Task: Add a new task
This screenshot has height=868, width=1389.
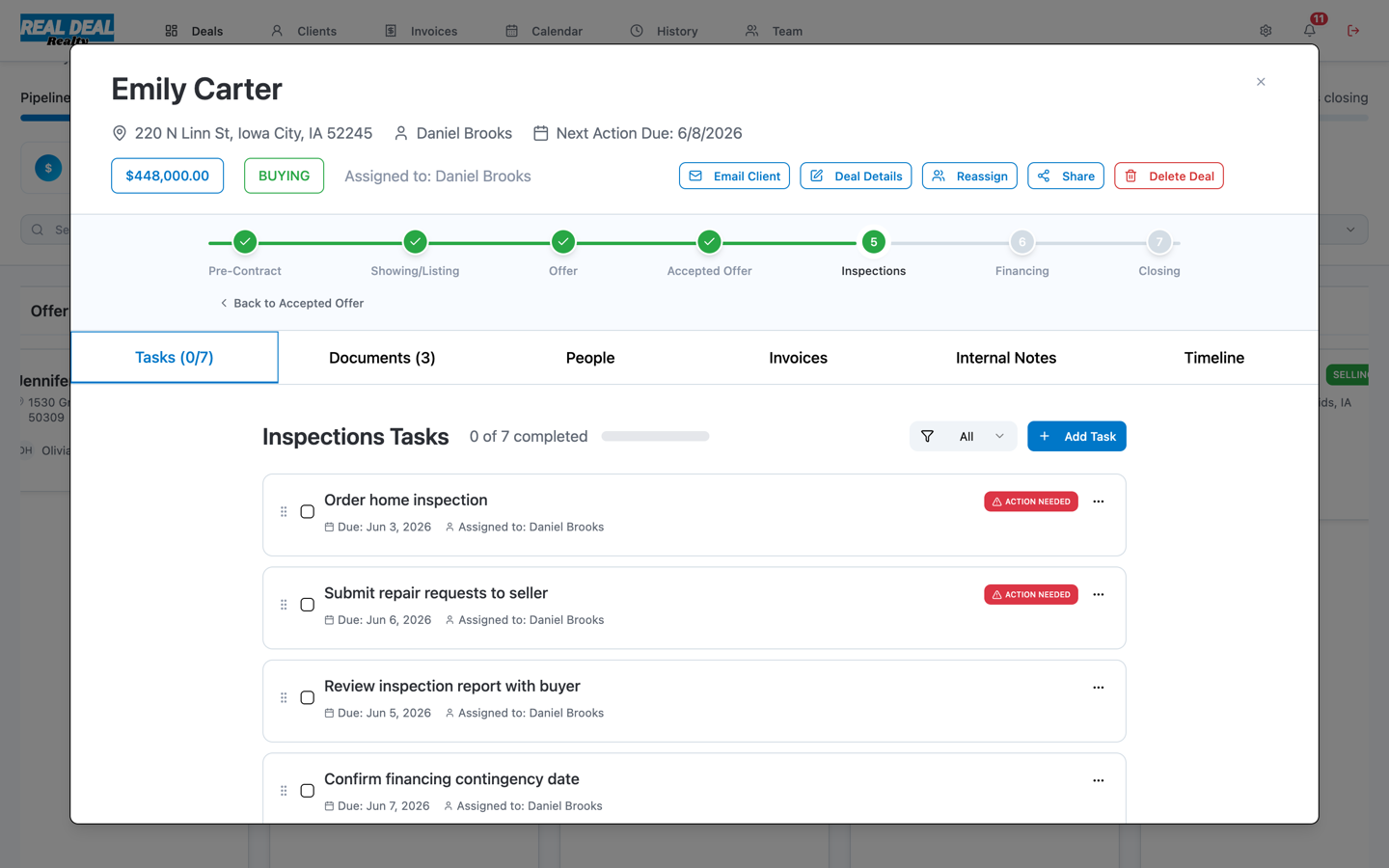Action: (1076, 436)
